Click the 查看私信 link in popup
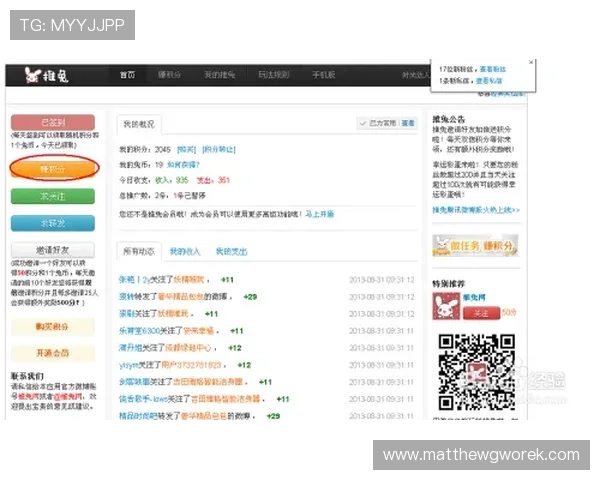This screenshot has height=480, width=600. [x=489, y=81]
